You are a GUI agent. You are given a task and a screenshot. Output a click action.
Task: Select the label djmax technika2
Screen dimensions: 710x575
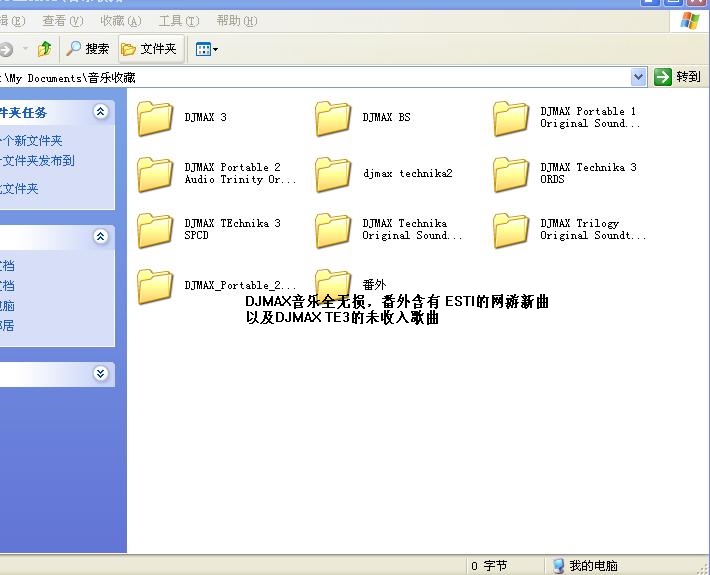(x=407, y=173)
